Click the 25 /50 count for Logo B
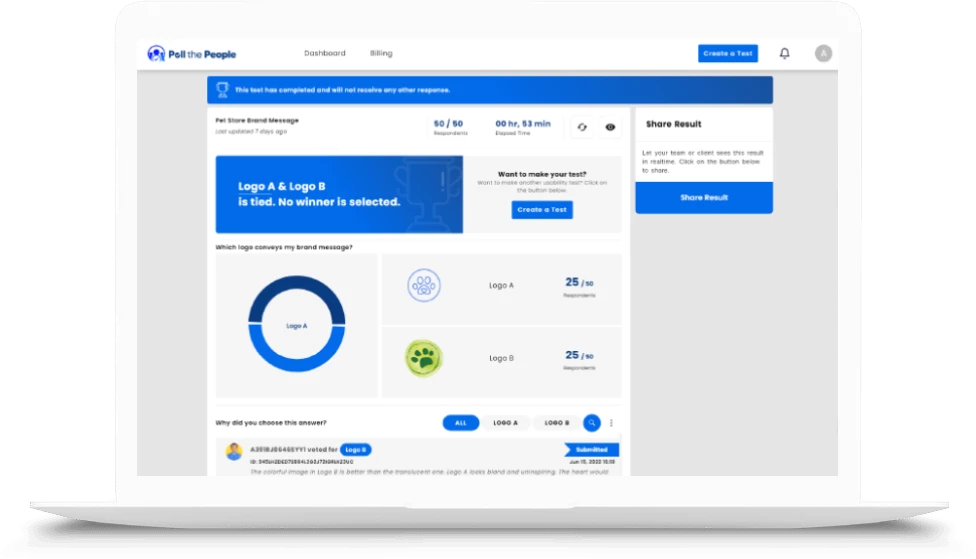 click(x=579, y=355)
